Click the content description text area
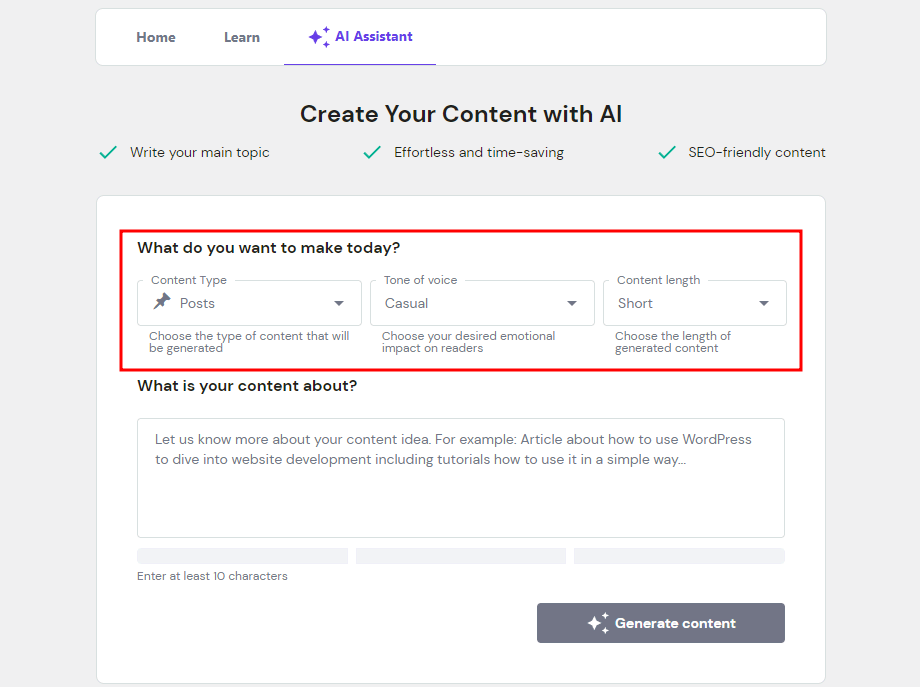920x687 pixels. (460, 475)
